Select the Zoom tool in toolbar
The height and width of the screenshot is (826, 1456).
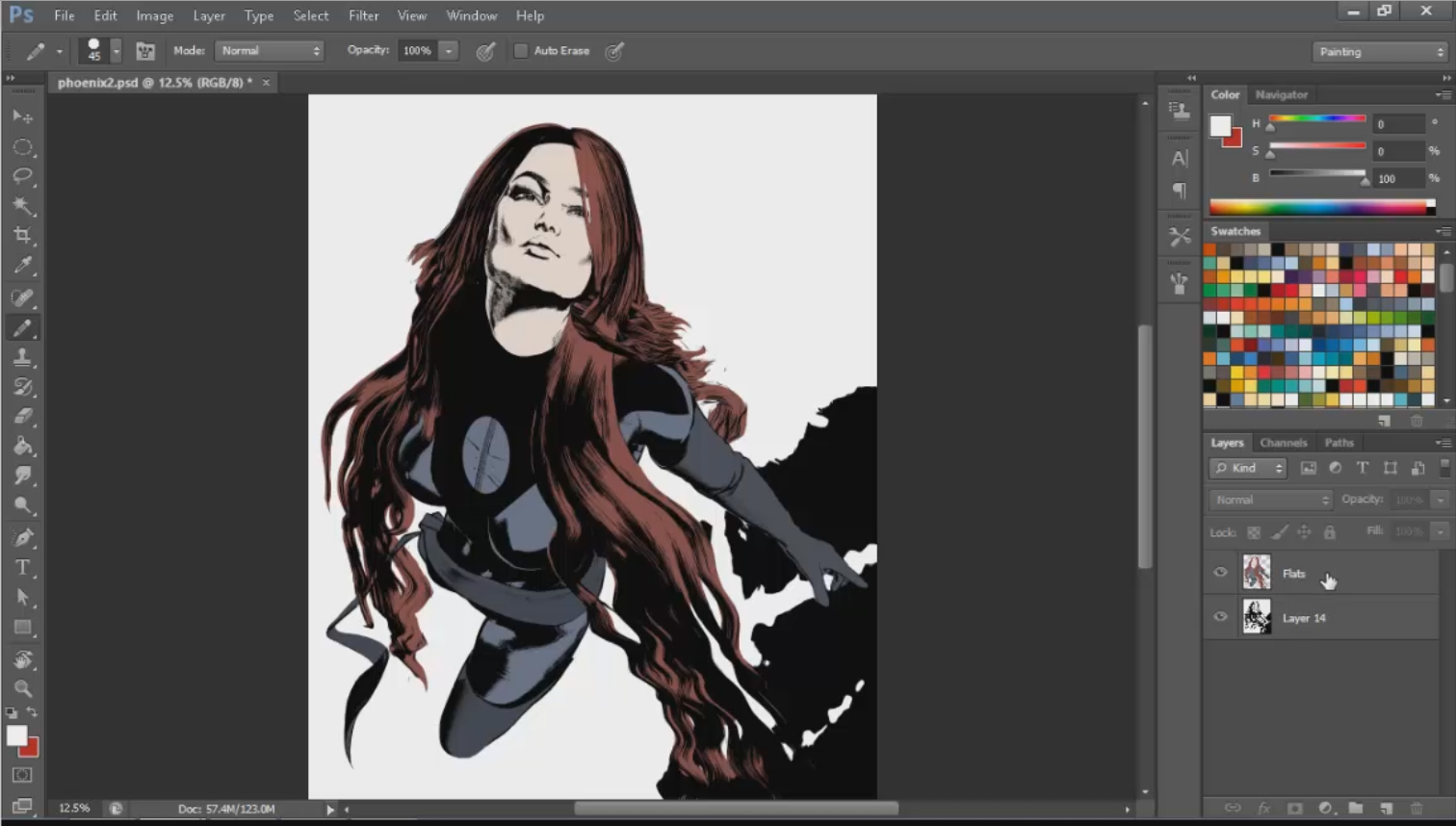(x=23, y=688)
